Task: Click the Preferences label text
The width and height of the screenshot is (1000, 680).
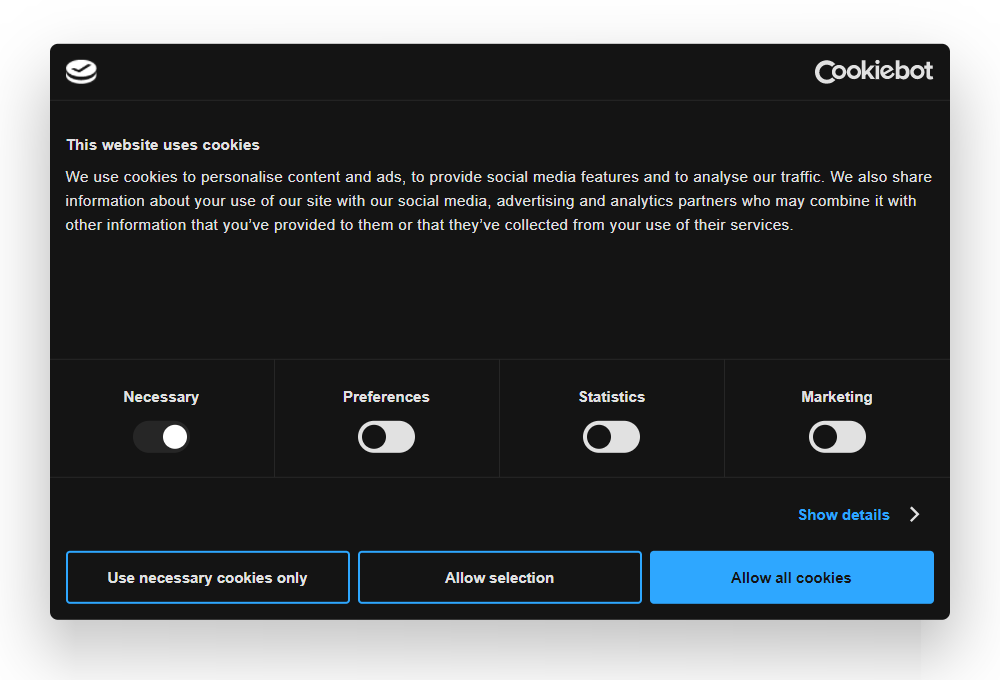Action: [386, 397]
